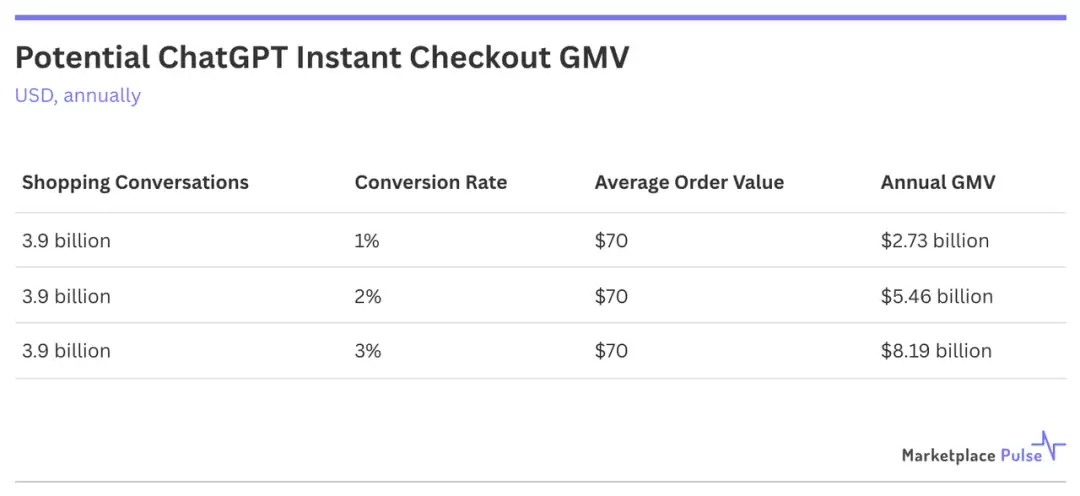Click 3.9 billion in the 2% row

(x=66, y=296)
